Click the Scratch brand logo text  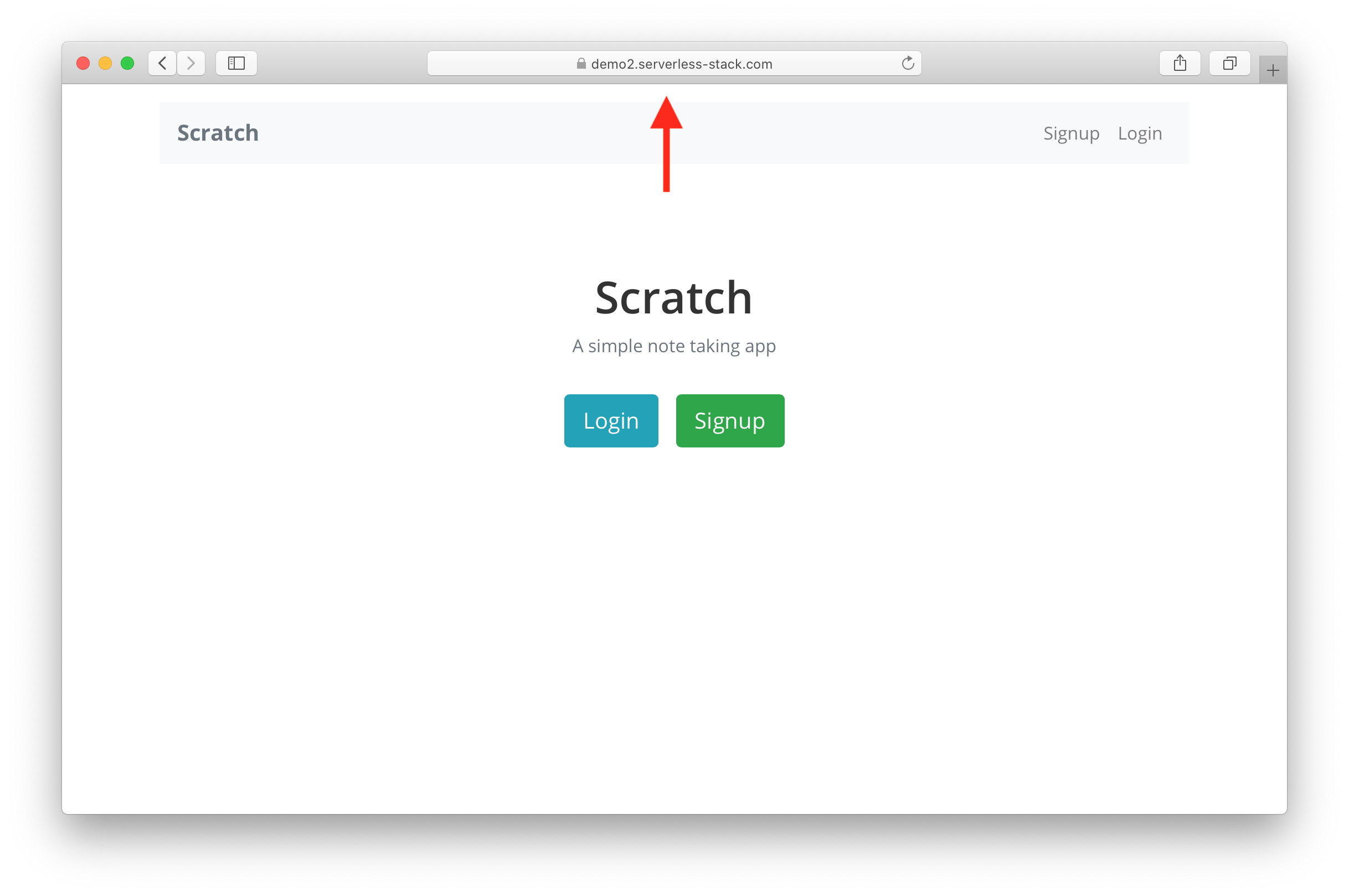click(217, 131)
